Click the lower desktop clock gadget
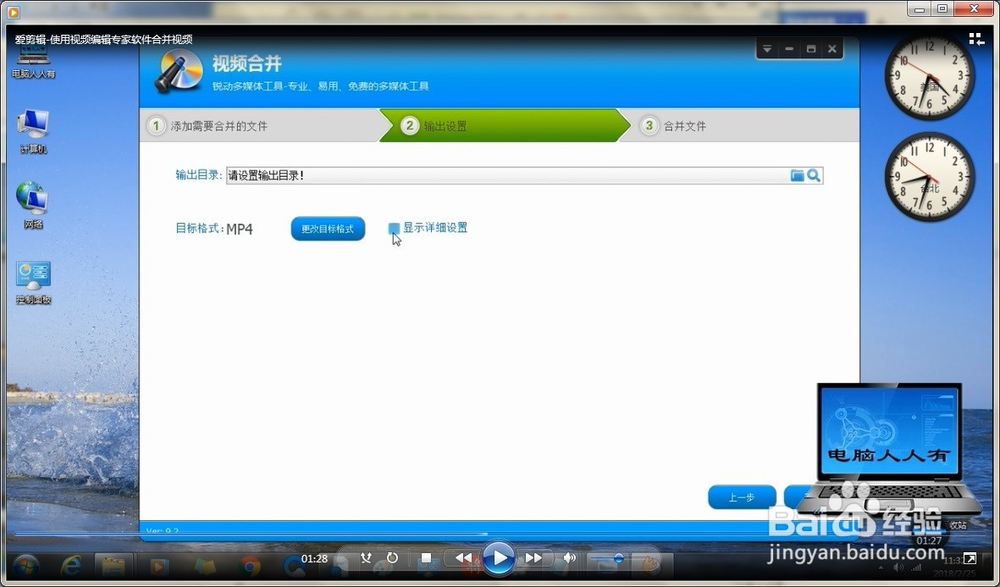1000x587 pixels. point(929,177)
